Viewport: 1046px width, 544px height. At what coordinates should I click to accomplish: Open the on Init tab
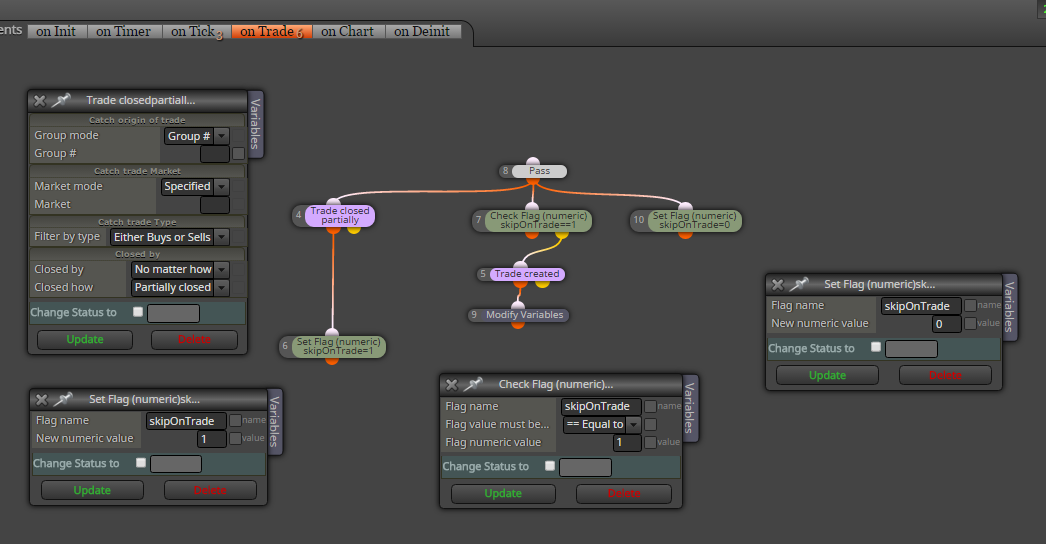coord(57,31)
